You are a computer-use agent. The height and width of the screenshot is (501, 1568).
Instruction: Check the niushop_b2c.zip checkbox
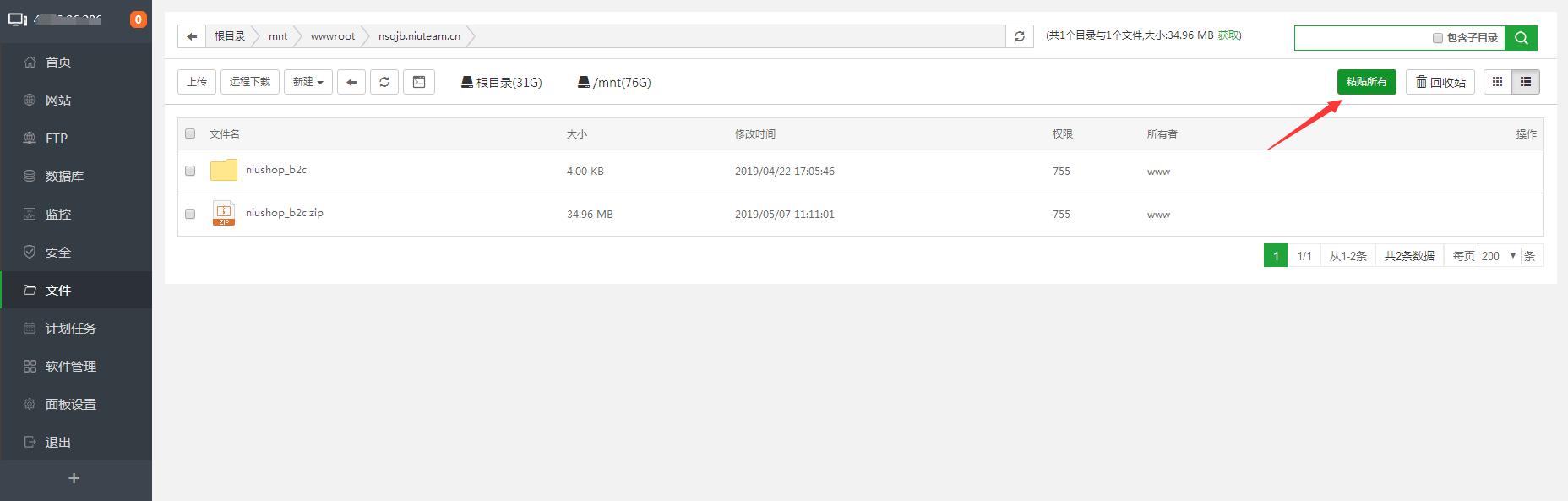click(x=190, y=214)
